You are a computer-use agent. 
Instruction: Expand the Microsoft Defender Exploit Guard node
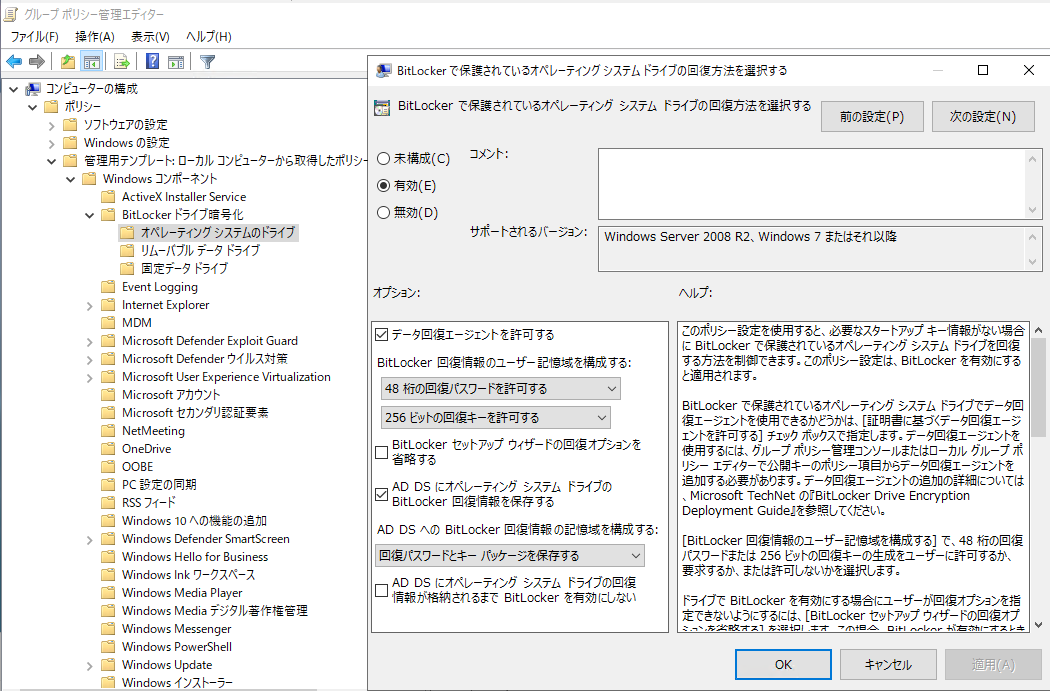tap(89, 341)
